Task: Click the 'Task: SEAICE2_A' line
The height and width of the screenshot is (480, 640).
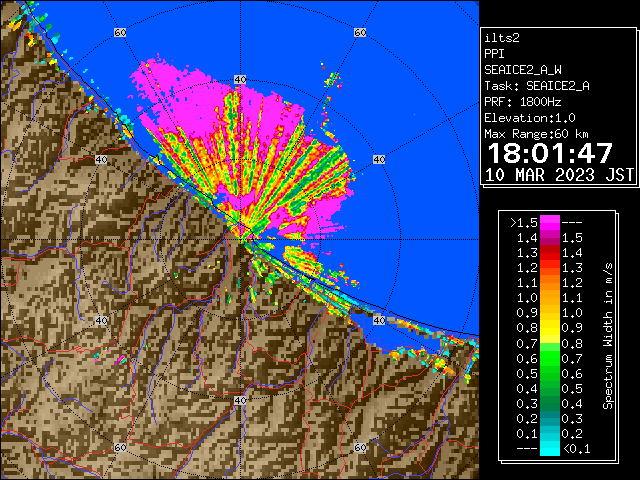Action: pyautogui.click(x=537, y=86)
